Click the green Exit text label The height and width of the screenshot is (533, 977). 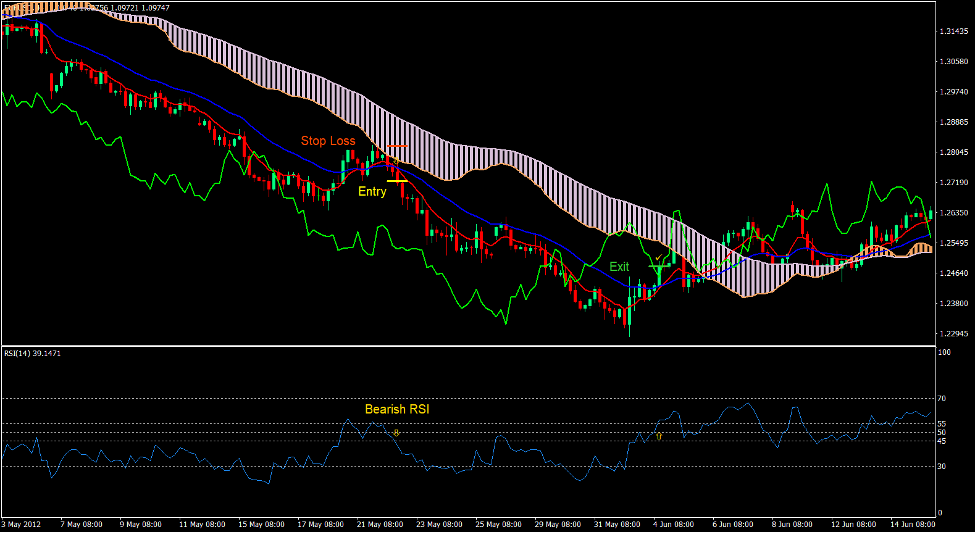(620, 267)
